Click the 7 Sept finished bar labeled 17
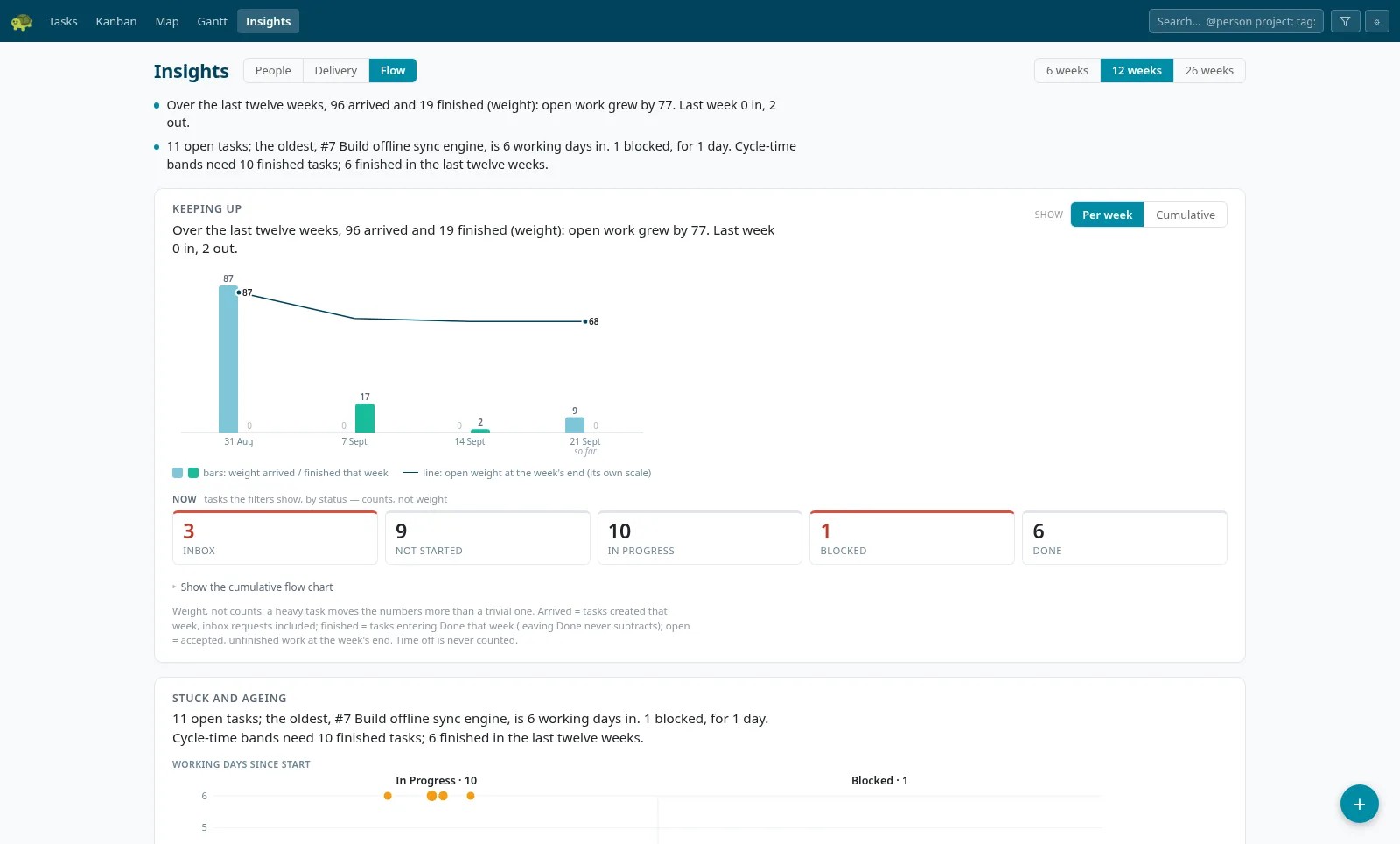The width and height of the screenshot is (1400, 844). [365, 418]
